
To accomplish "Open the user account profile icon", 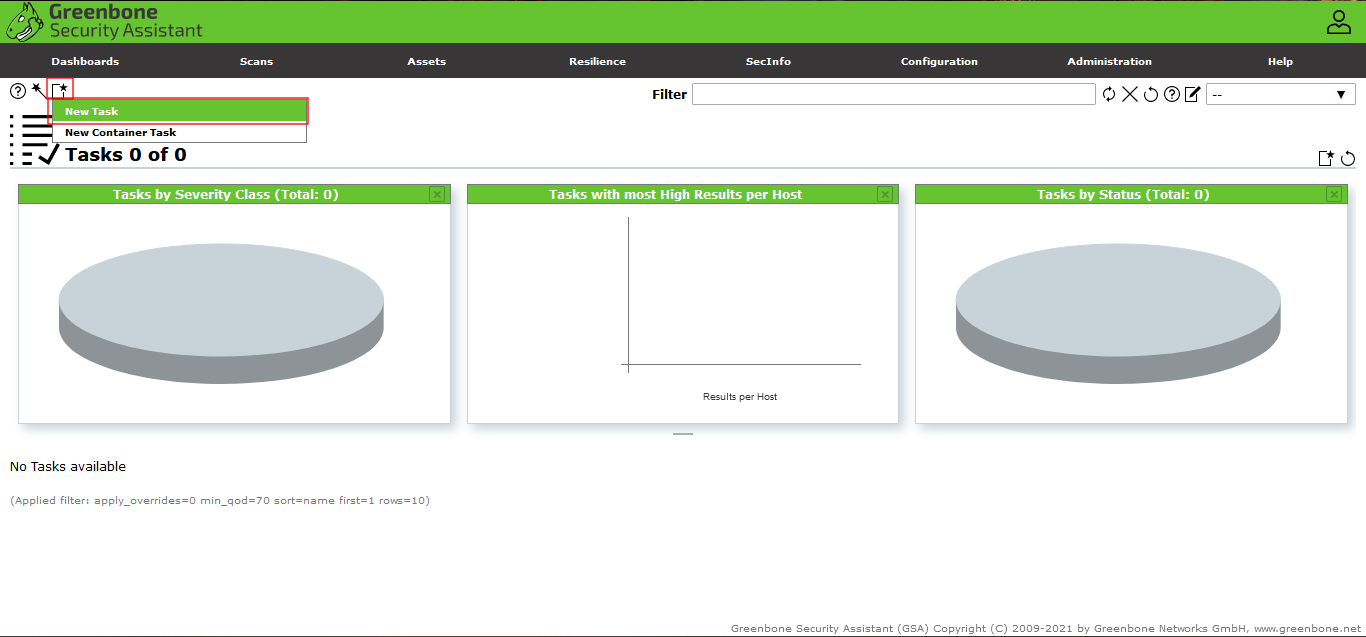I will point(1338,22).
